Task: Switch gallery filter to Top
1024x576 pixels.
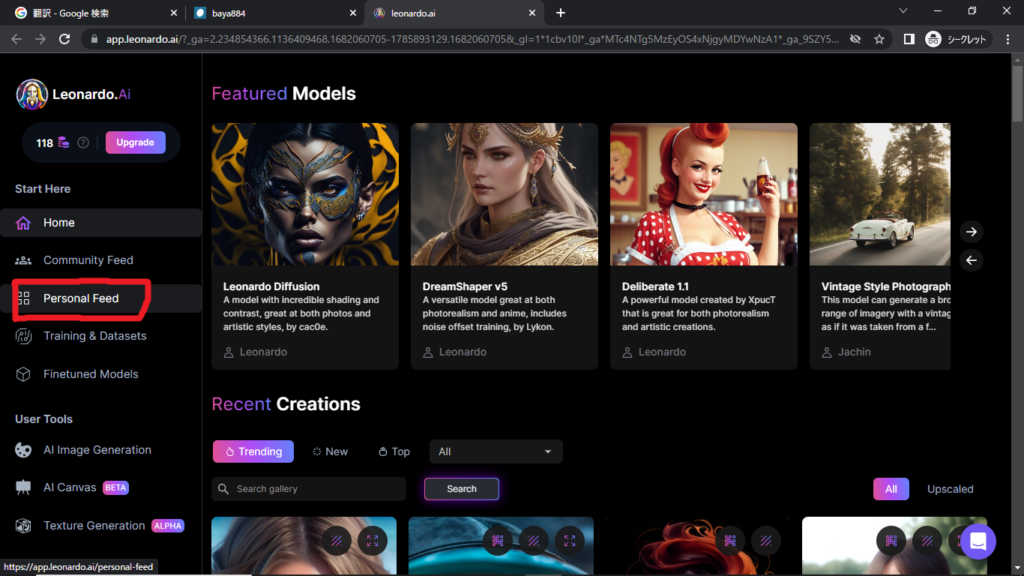Action: tap(394, 452)
